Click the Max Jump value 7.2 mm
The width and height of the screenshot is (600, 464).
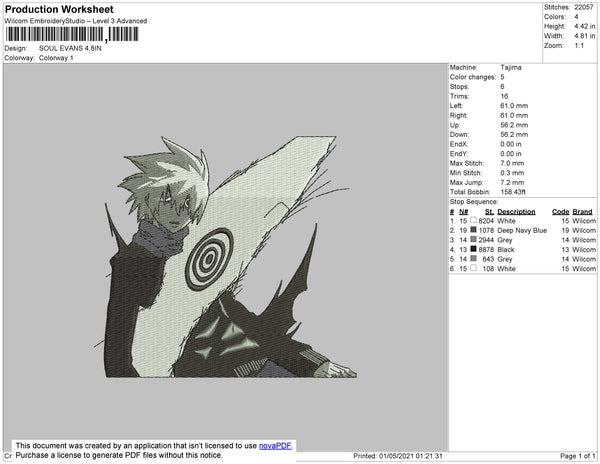coord(512,182)
